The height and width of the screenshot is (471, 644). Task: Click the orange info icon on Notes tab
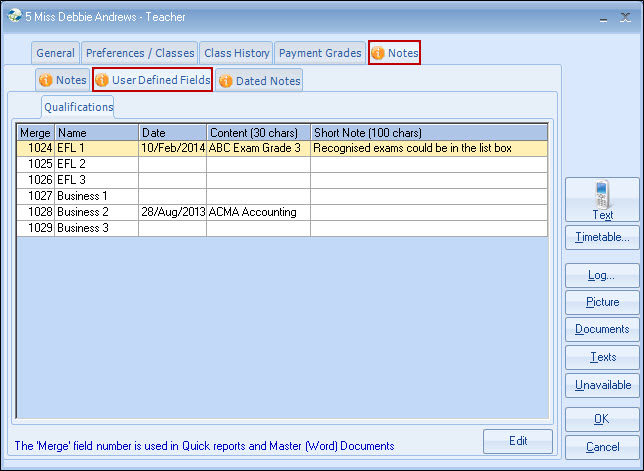pyautogui.click(x=378, y=53)
